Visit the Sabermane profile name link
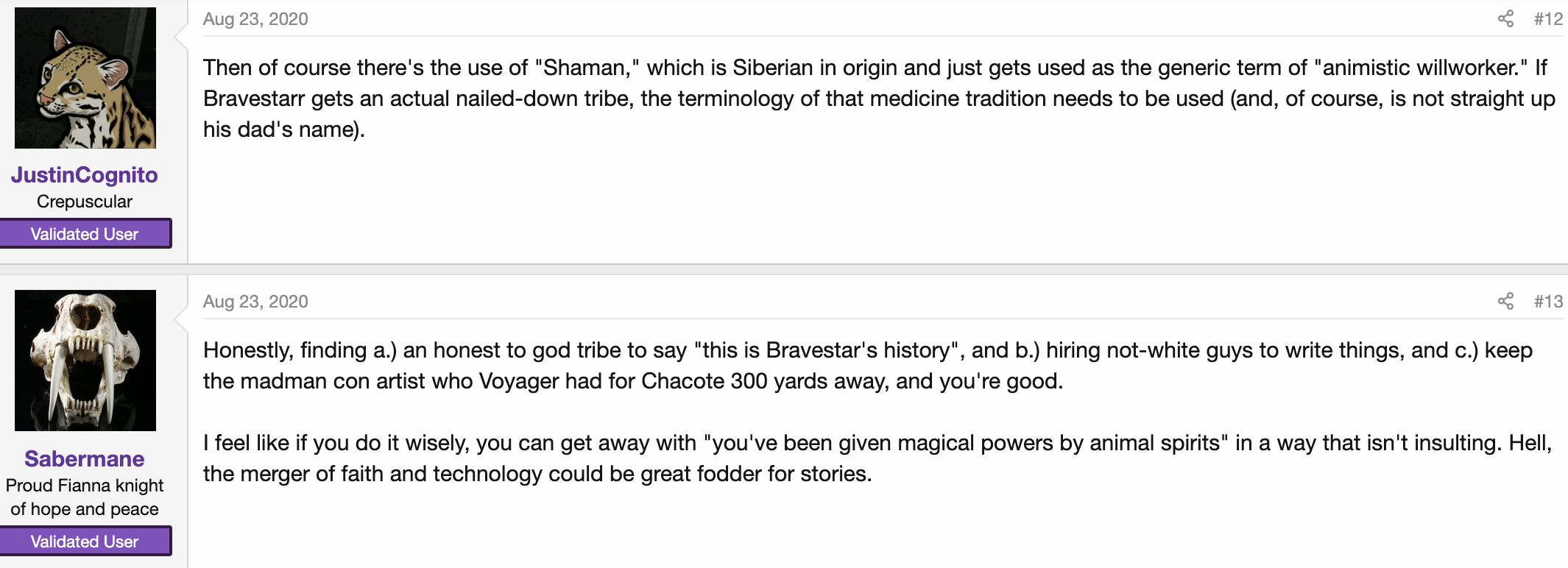 coord(85,458)
